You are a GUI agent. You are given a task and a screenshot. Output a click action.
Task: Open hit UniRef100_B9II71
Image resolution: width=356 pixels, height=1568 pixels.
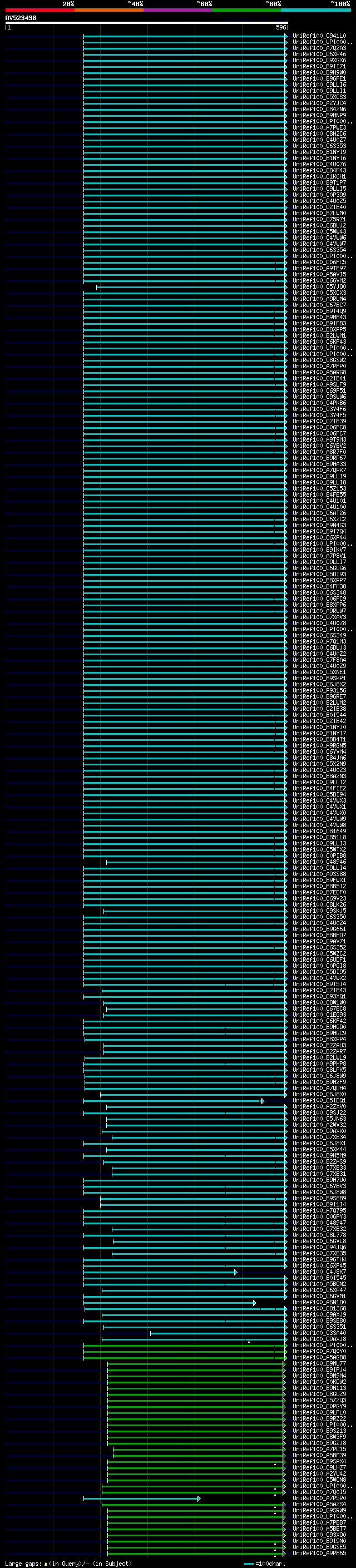[319, 66]
